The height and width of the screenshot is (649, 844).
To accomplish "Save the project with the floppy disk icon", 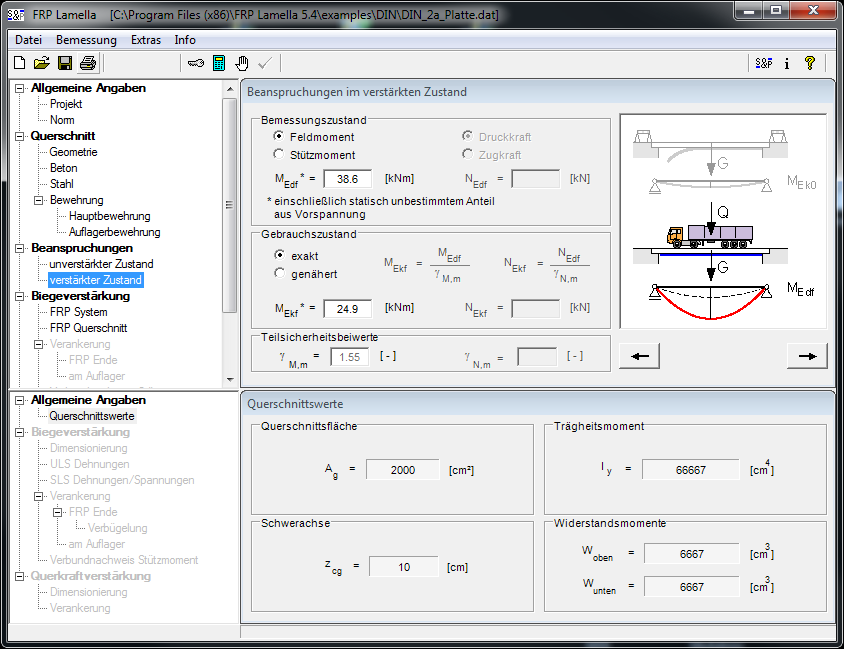I will (64, 63).
